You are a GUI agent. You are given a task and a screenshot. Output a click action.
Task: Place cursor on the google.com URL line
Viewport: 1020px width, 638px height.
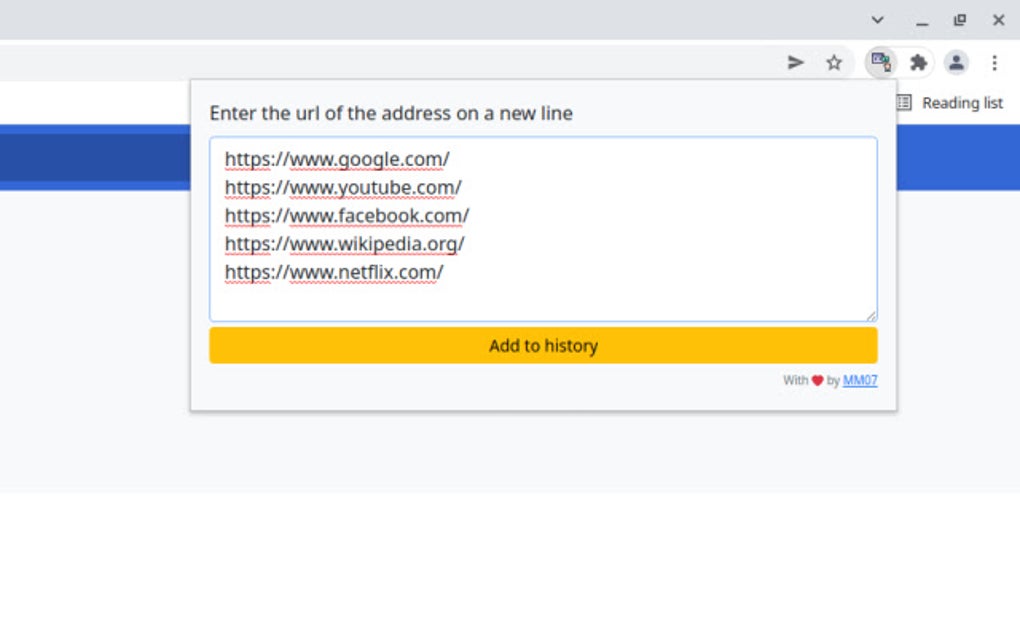click(335, 159)
